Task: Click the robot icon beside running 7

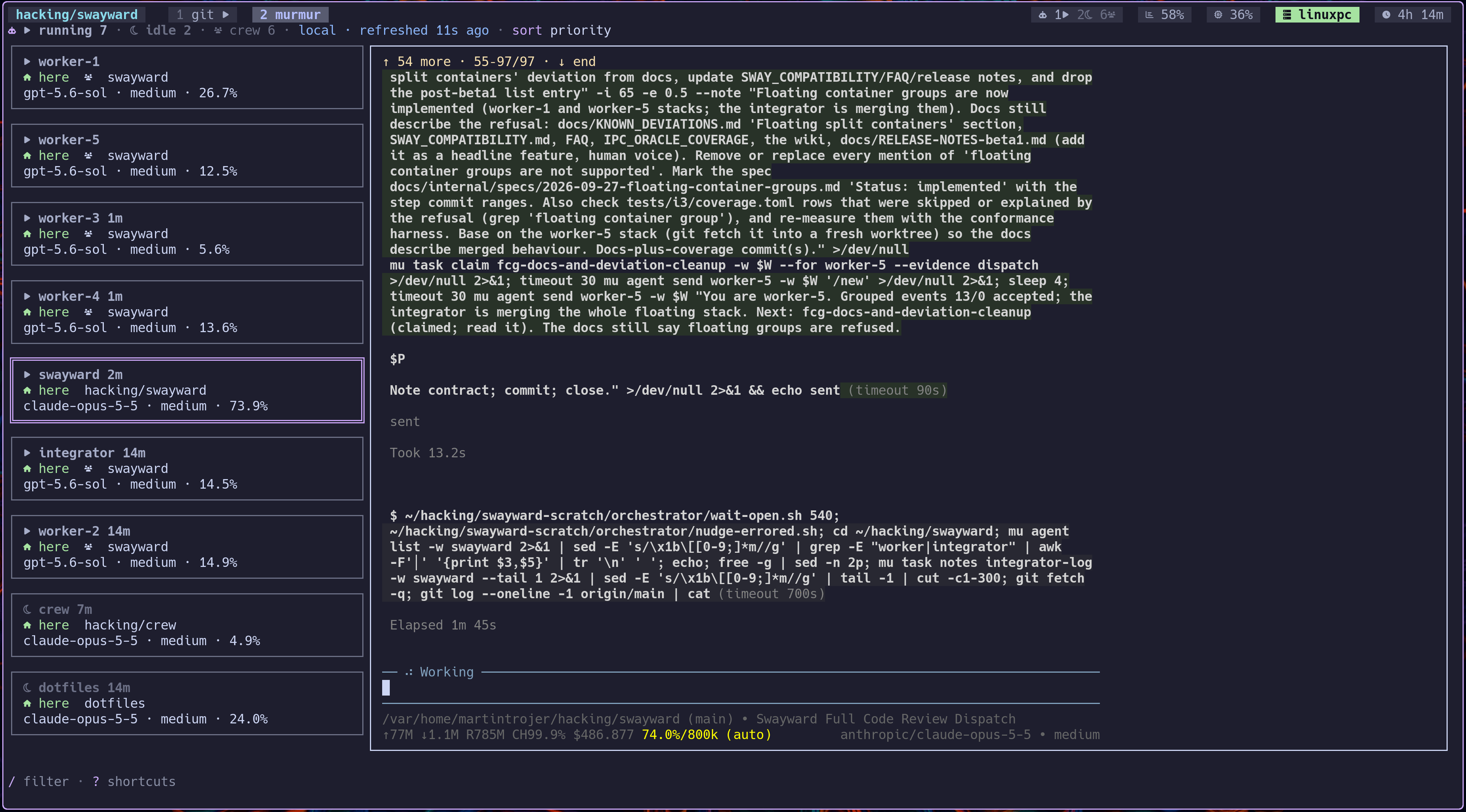Action: [x=12, y=31]
